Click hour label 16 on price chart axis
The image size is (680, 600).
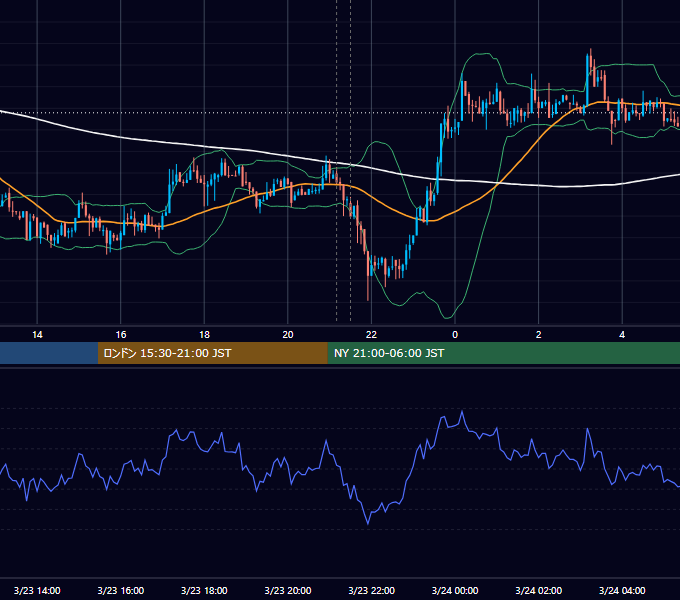(121, 335)
